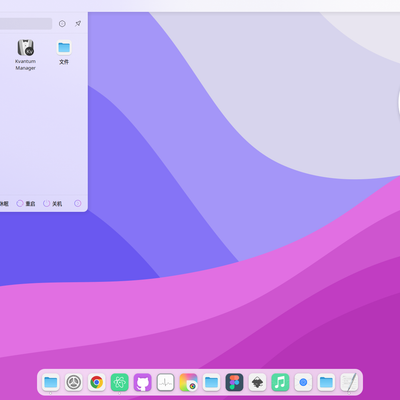Click the circular icon beside the pin
This screenshot has width=400, height=400.
click(62, 23)
